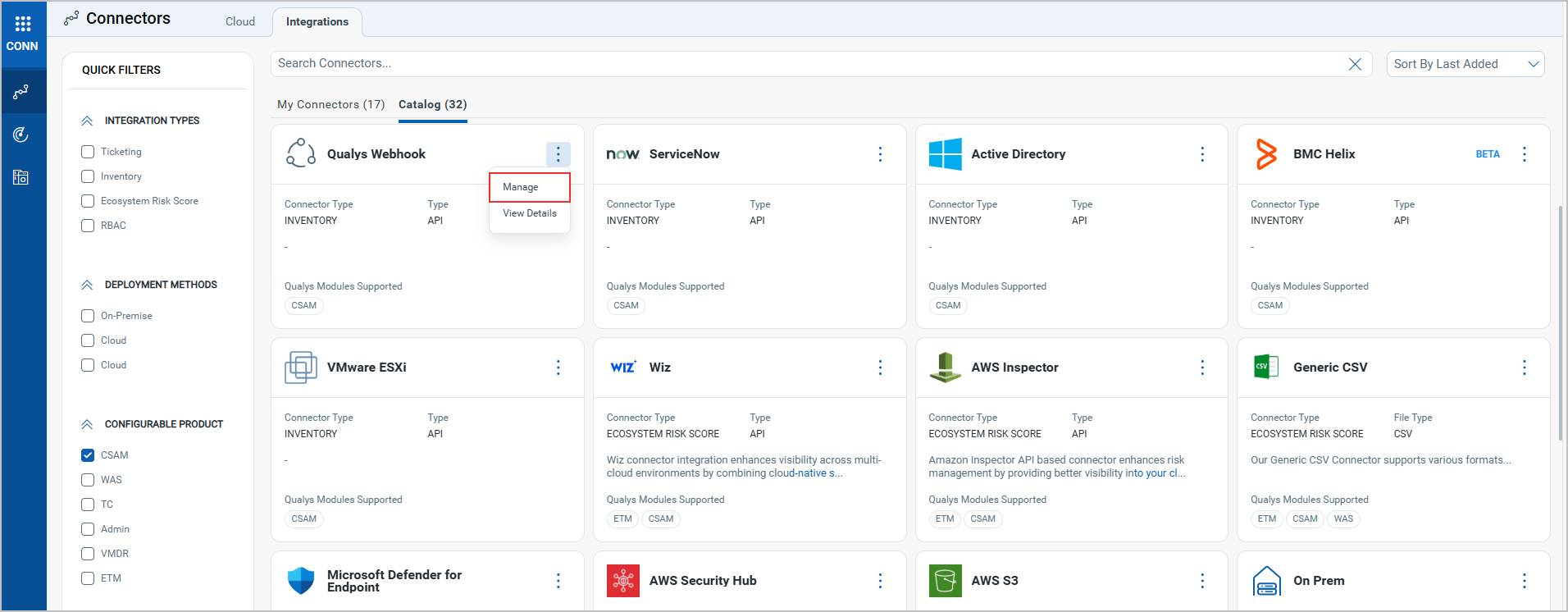
Task: Switch to the Cloud tab
Action: (x=240, y=21)
